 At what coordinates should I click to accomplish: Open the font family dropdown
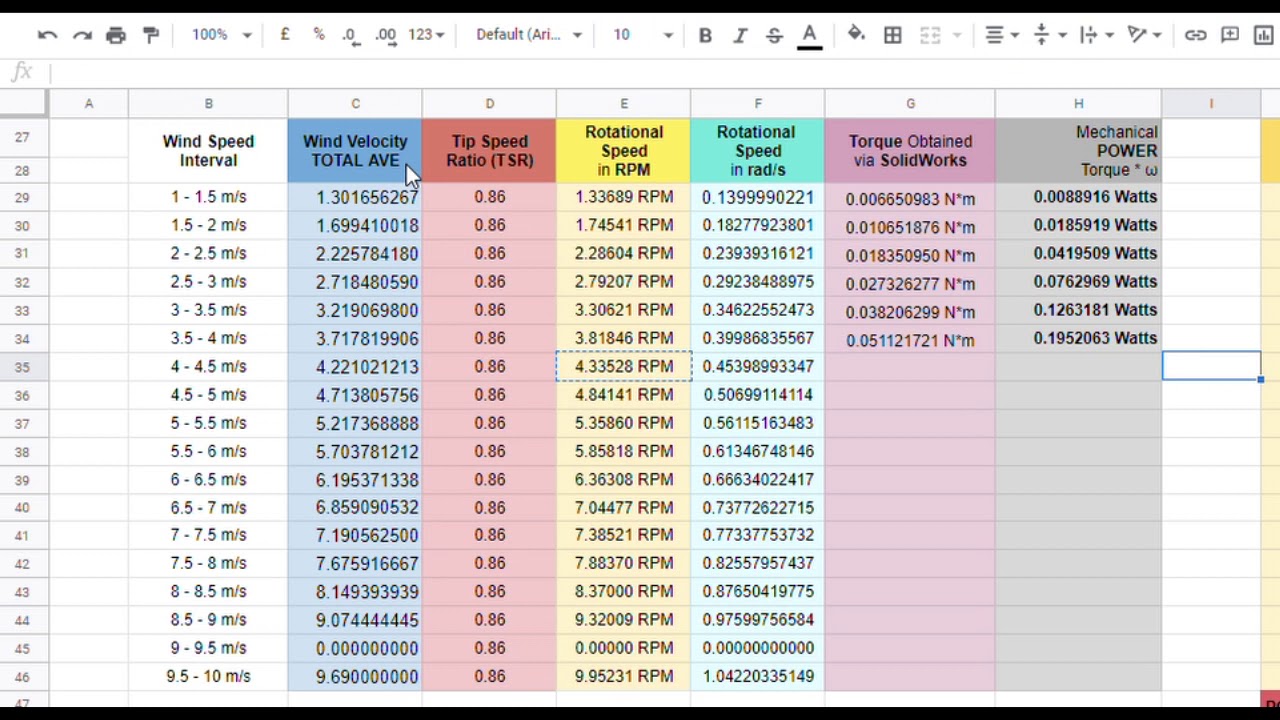click(x=529, y=35)
